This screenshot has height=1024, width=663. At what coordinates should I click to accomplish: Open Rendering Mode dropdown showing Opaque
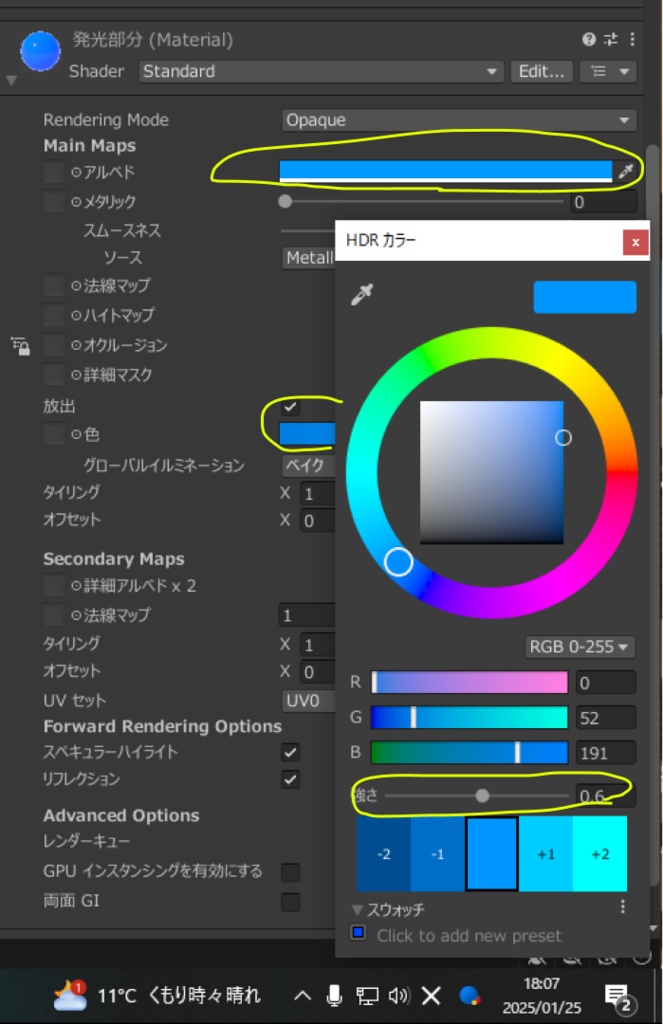point(459,120)
